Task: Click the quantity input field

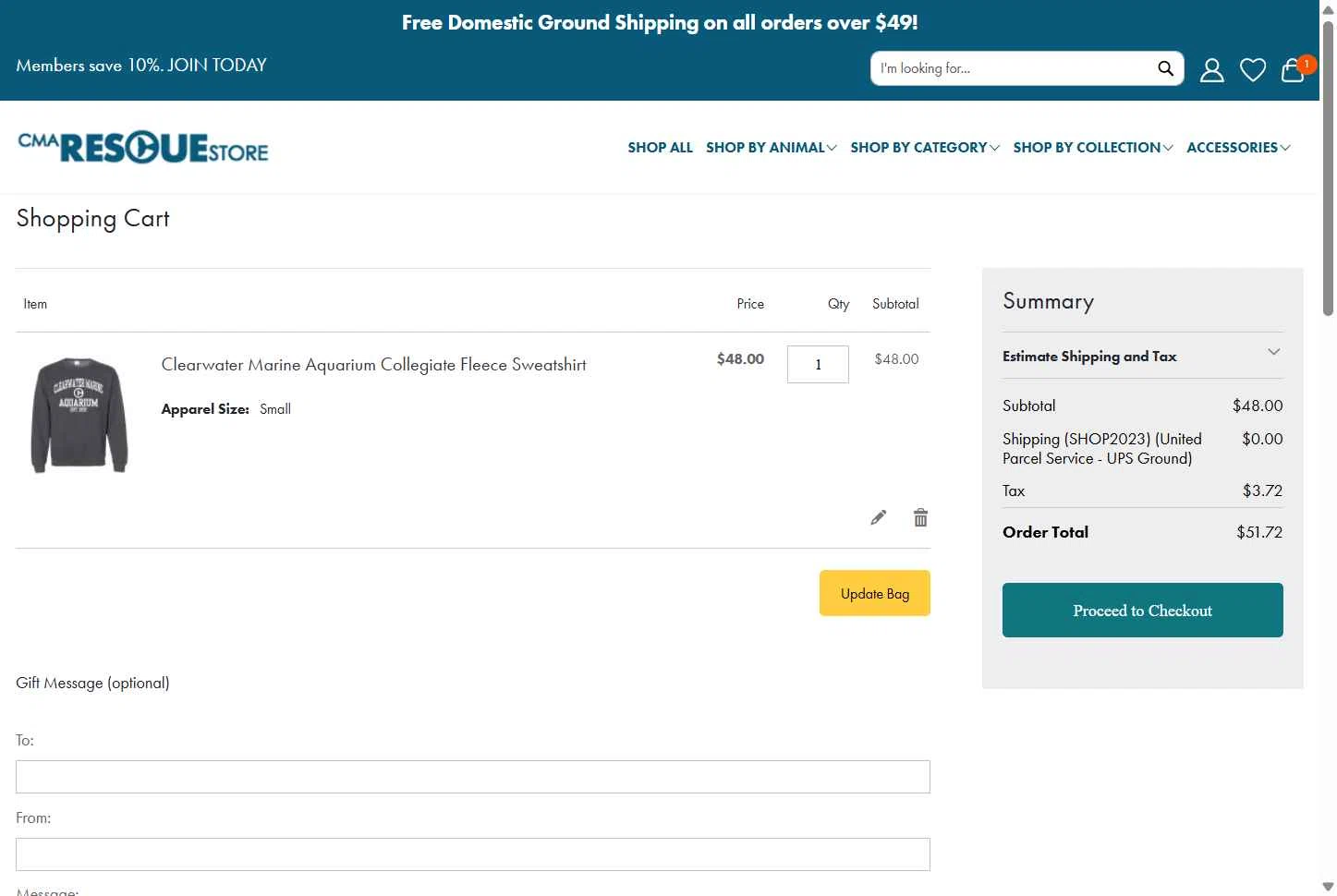Action: pyautogui.click(x=818, y=364)
